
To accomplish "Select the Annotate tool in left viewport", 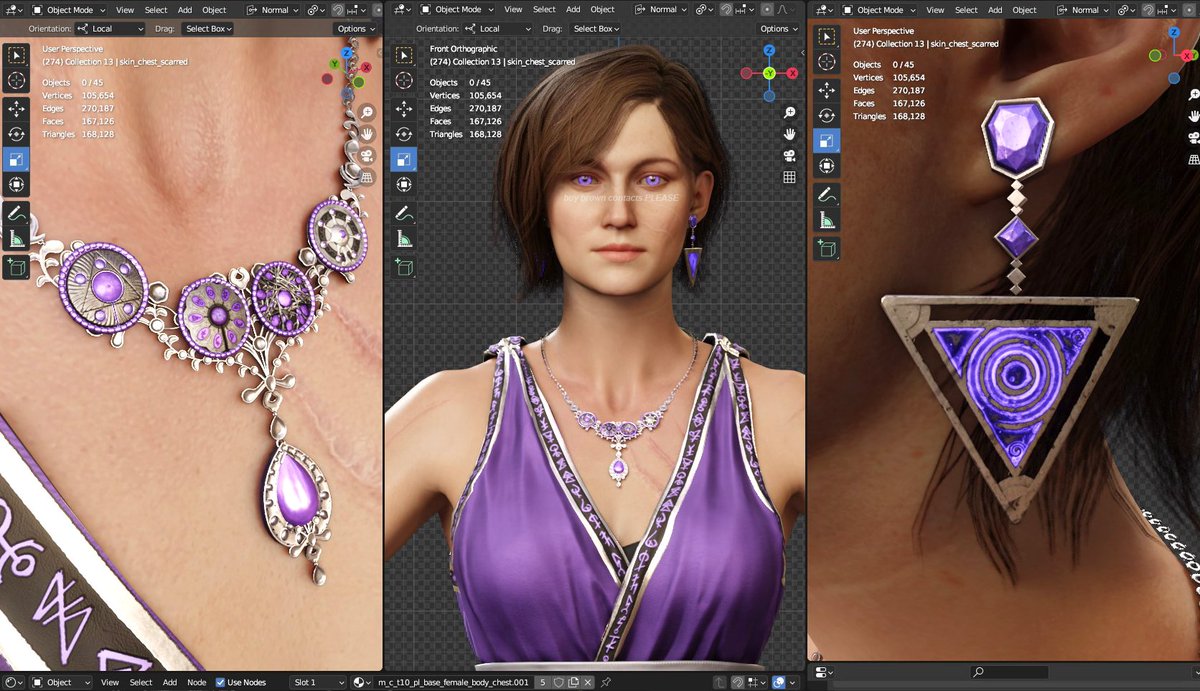I will (x=16, y=213).
